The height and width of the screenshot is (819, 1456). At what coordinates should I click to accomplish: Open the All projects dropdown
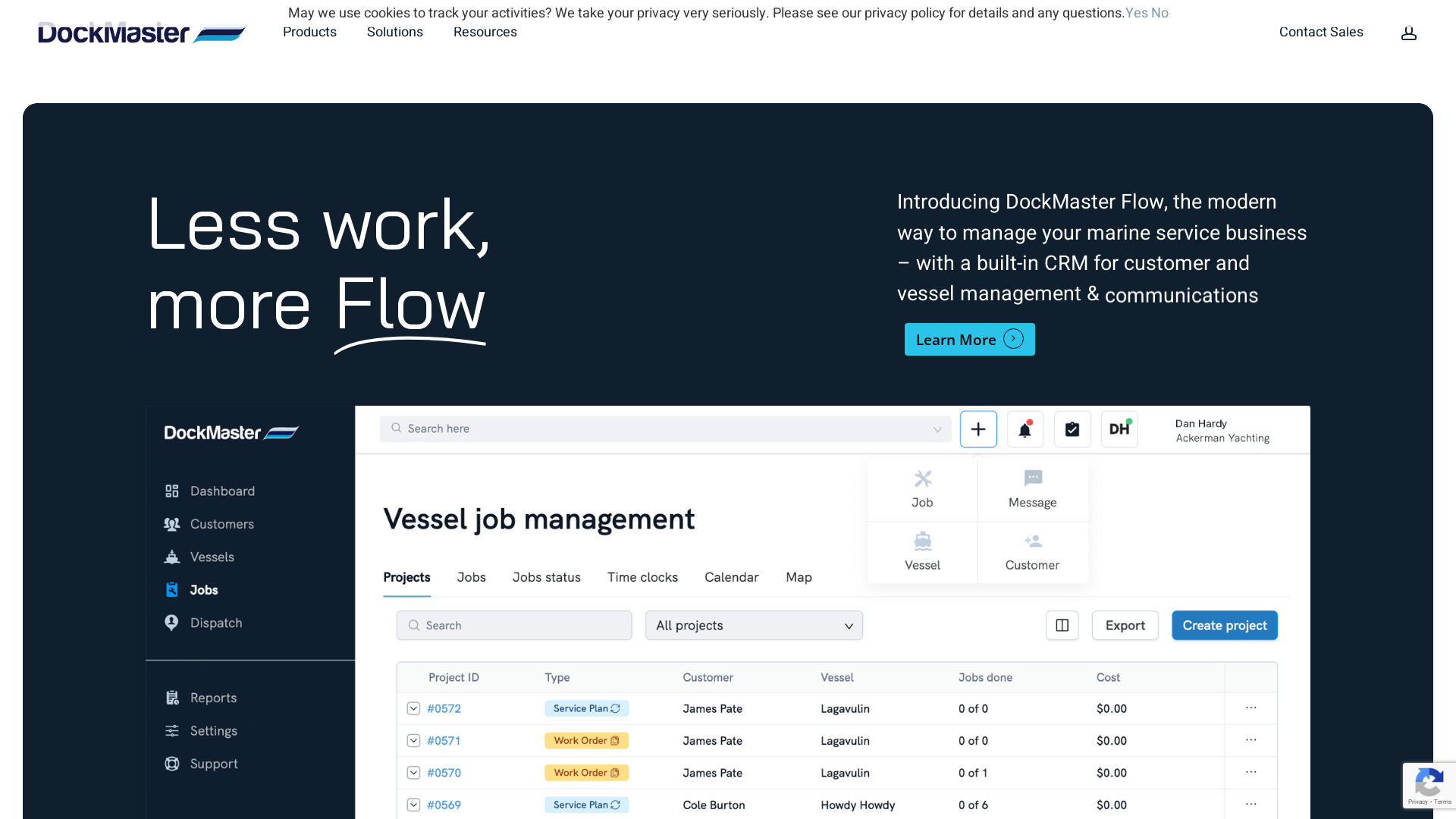(754, 626)
